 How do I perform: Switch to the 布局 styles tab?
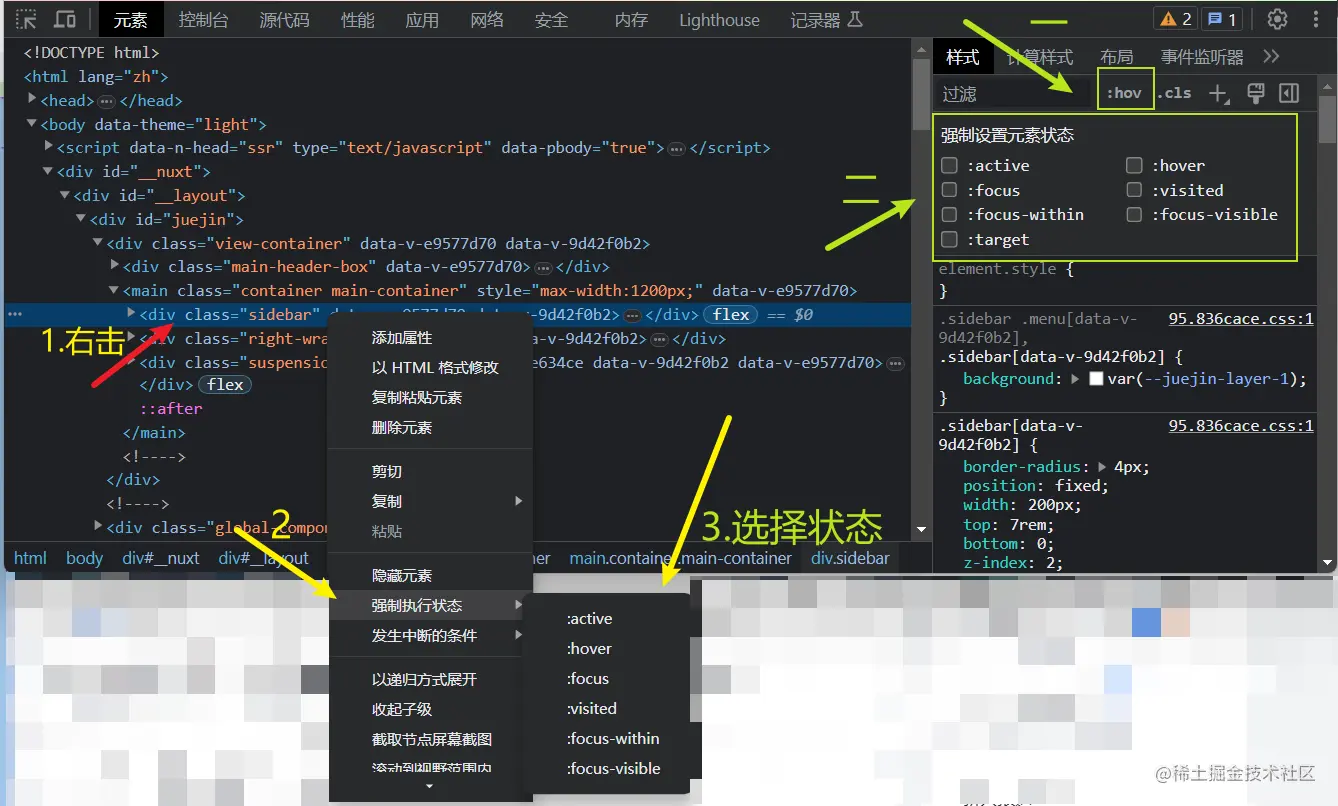1117,57
